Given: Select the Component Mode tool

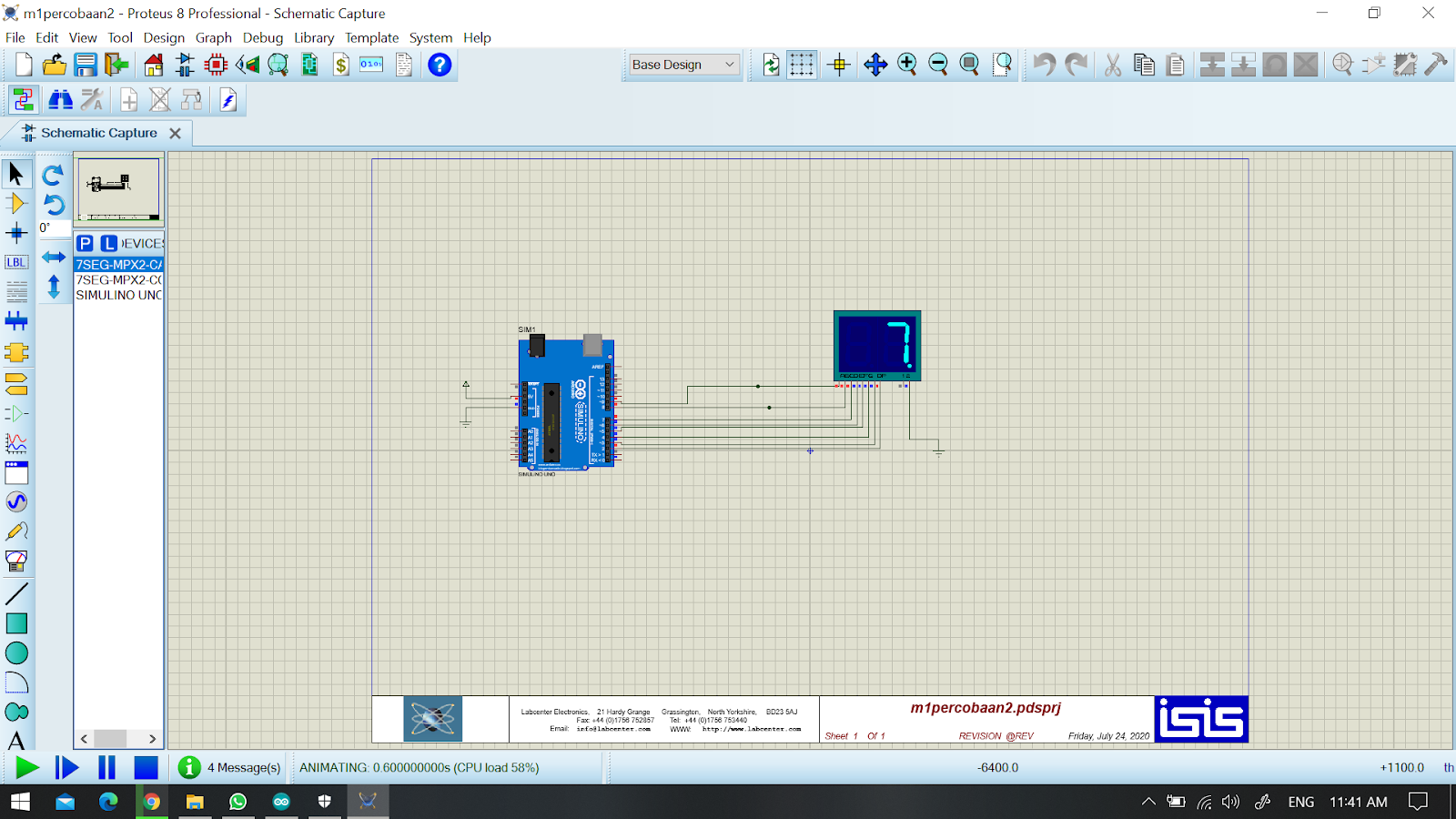Looking at the screenshot, I should [x=16, y=203].
